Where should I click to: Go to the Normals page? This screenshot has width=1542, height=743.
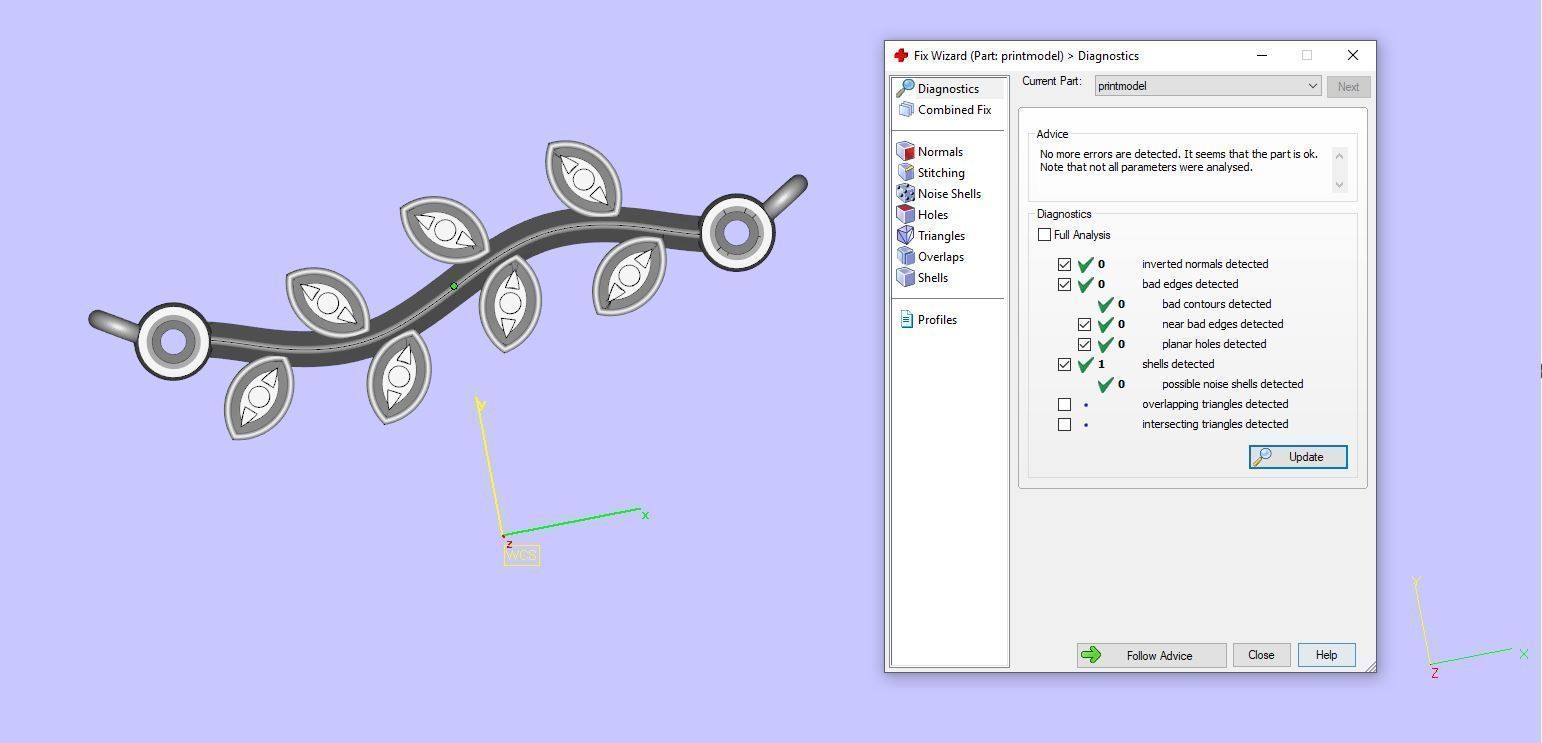[x=940, y=151]
